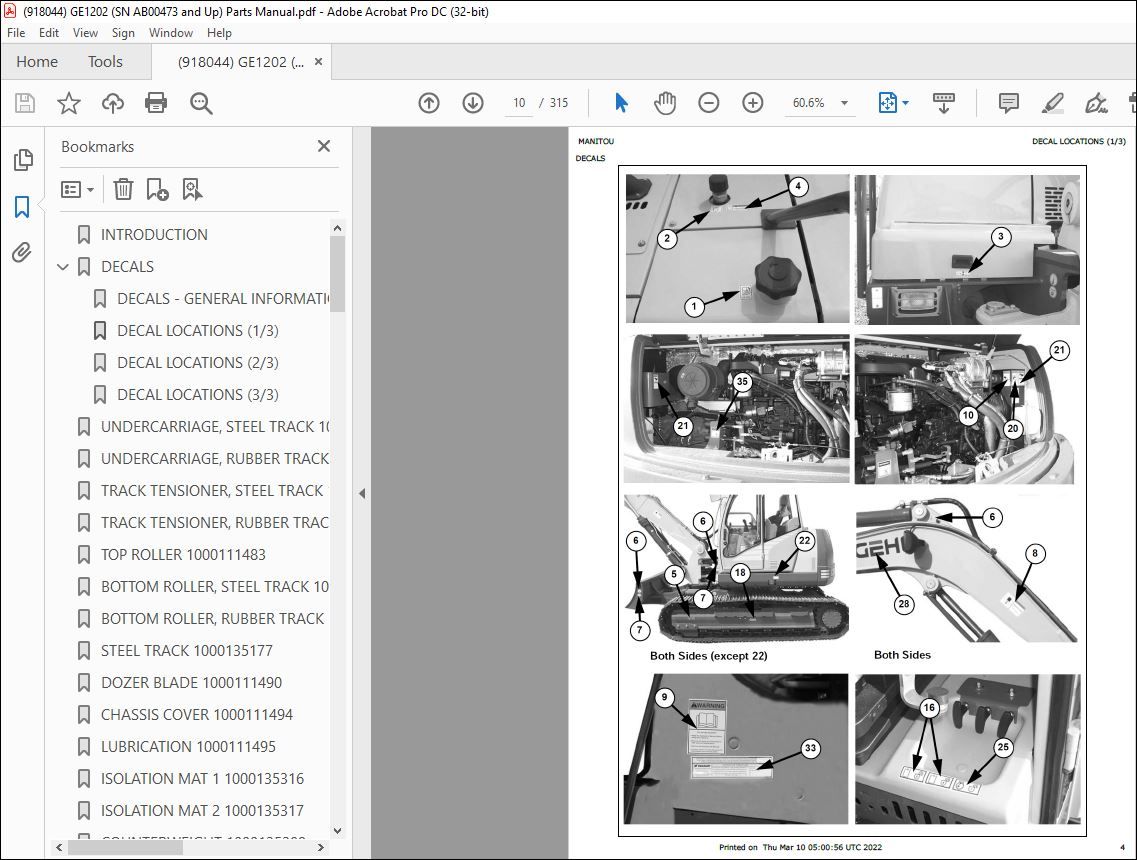Edit the current page number field
The image size is (1137, 860).
click(518, 102)
